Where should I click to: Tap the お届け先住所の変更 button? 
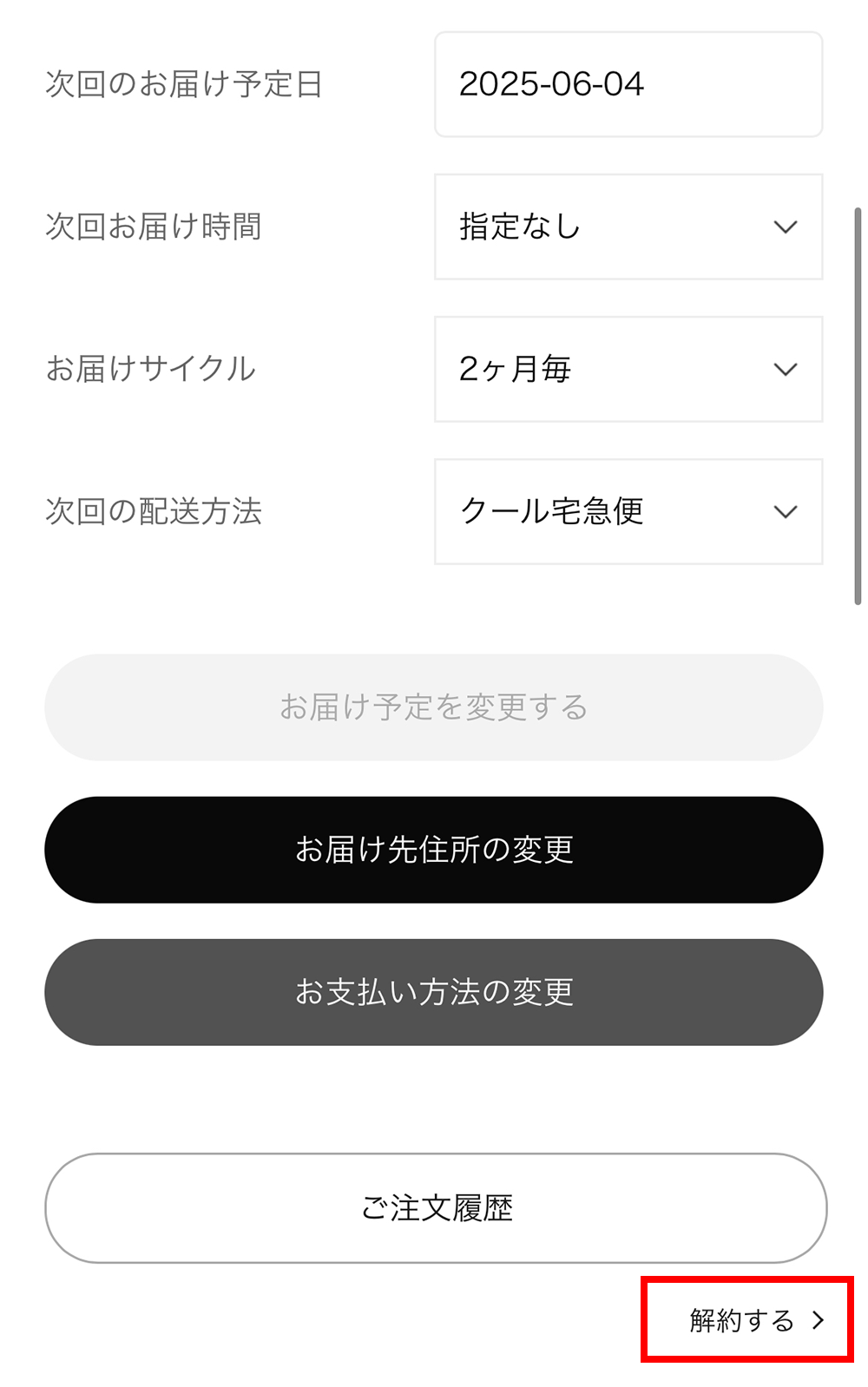coord(434,850)
